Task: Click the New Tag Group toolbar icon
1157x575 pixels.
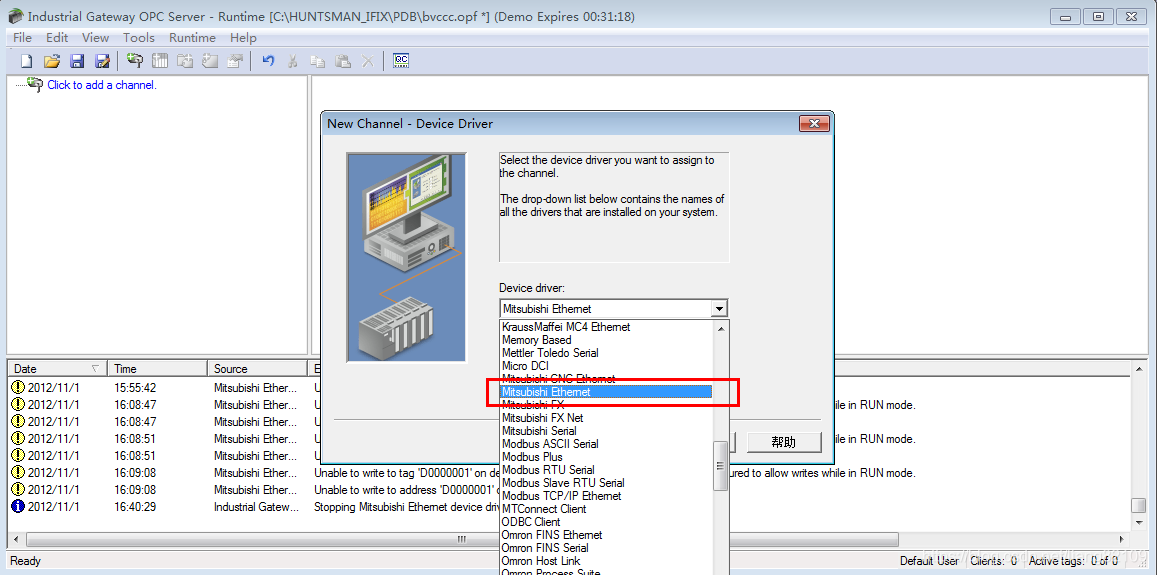Action: 184,61
